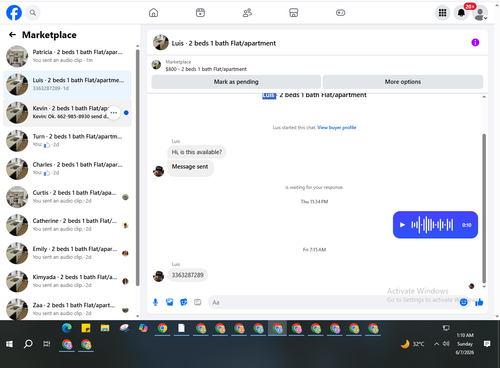Open Charles's conversation
Screen dimensions: 500x368
coord(67,169)
